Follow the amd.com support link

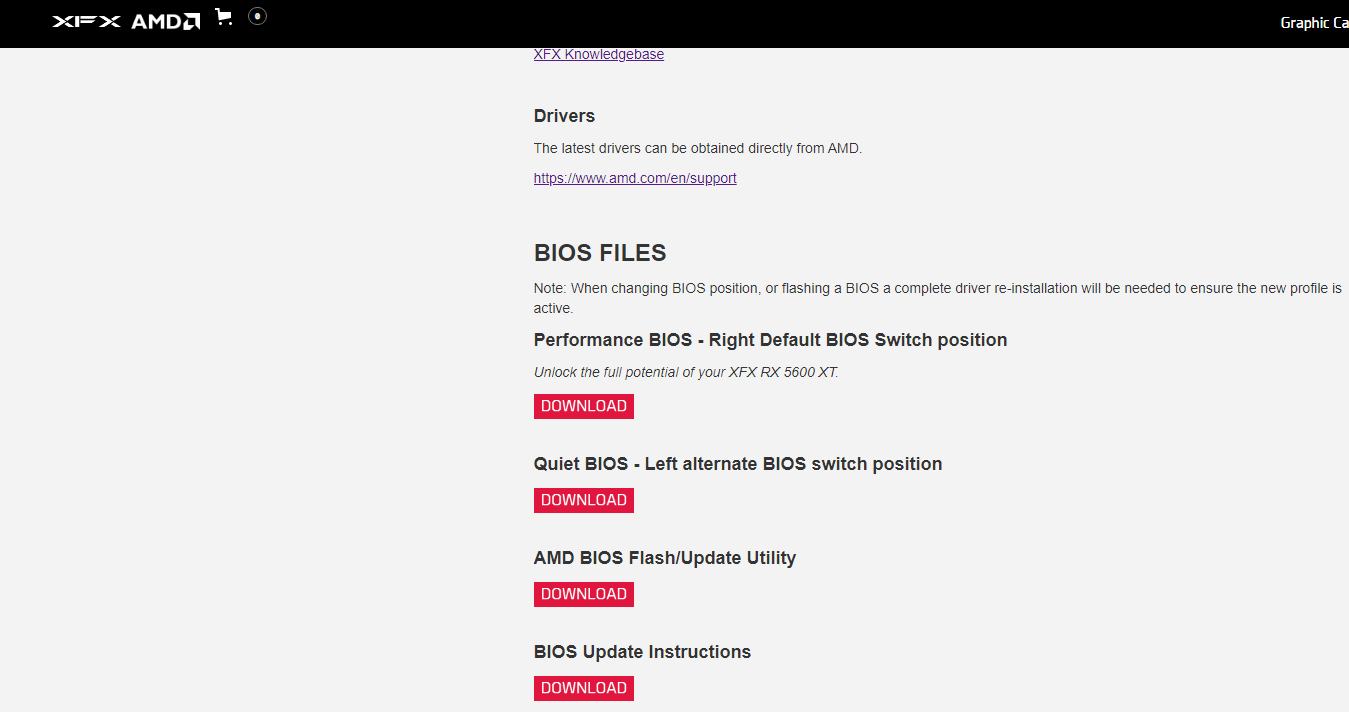[635, 179]
